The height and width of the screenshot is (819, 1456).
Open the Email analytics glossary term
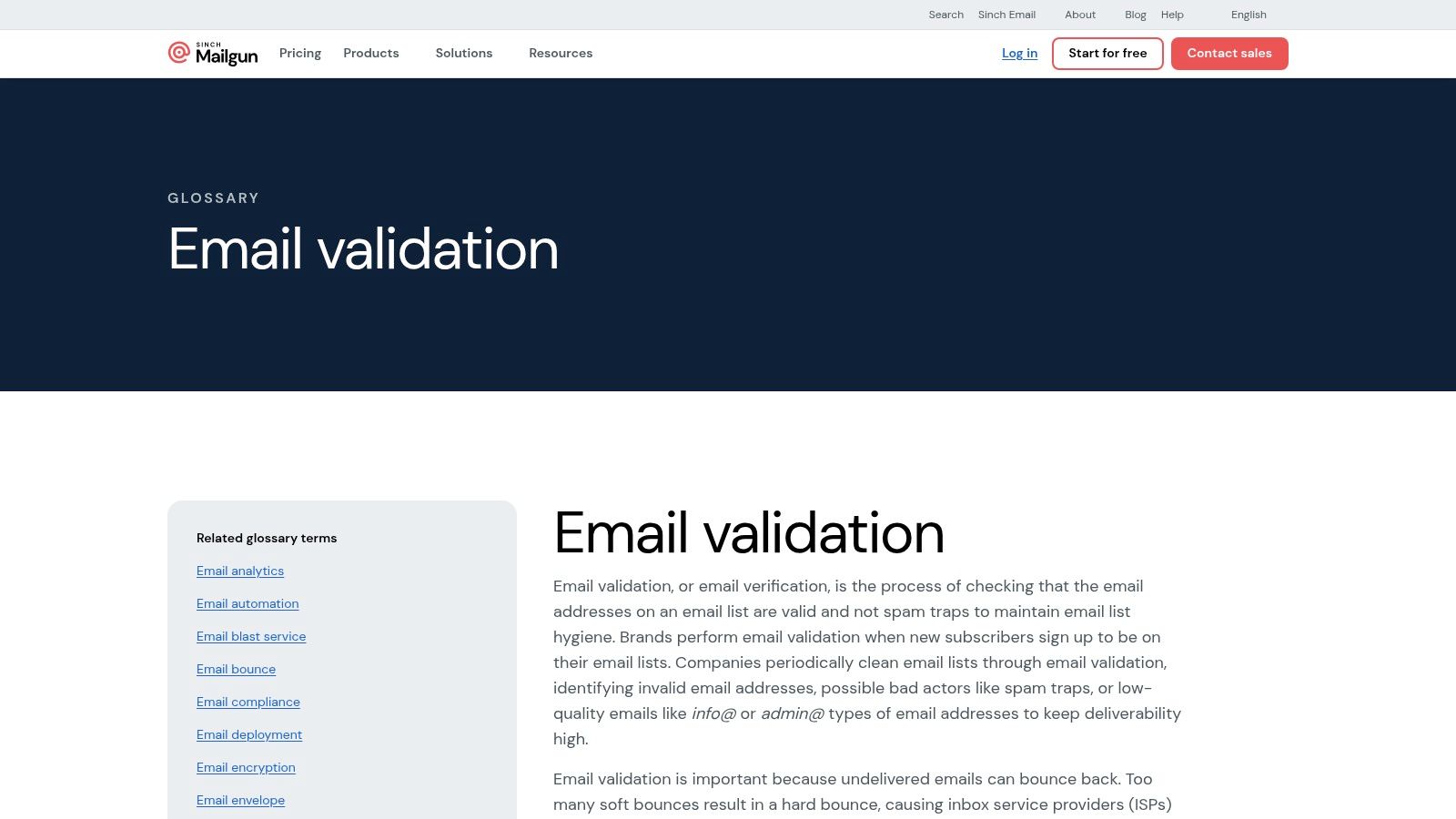[x=240, y=571]
